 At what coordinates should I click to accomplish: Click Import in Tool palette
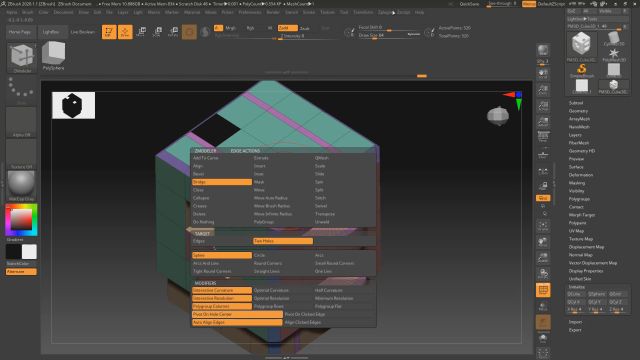pyautogui.click(x=575, y=322)
